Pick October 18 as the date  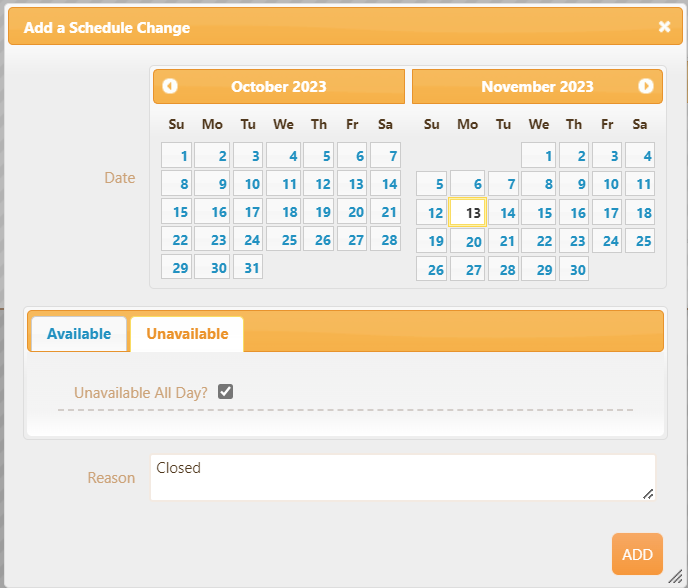click(x=284, y=212)
